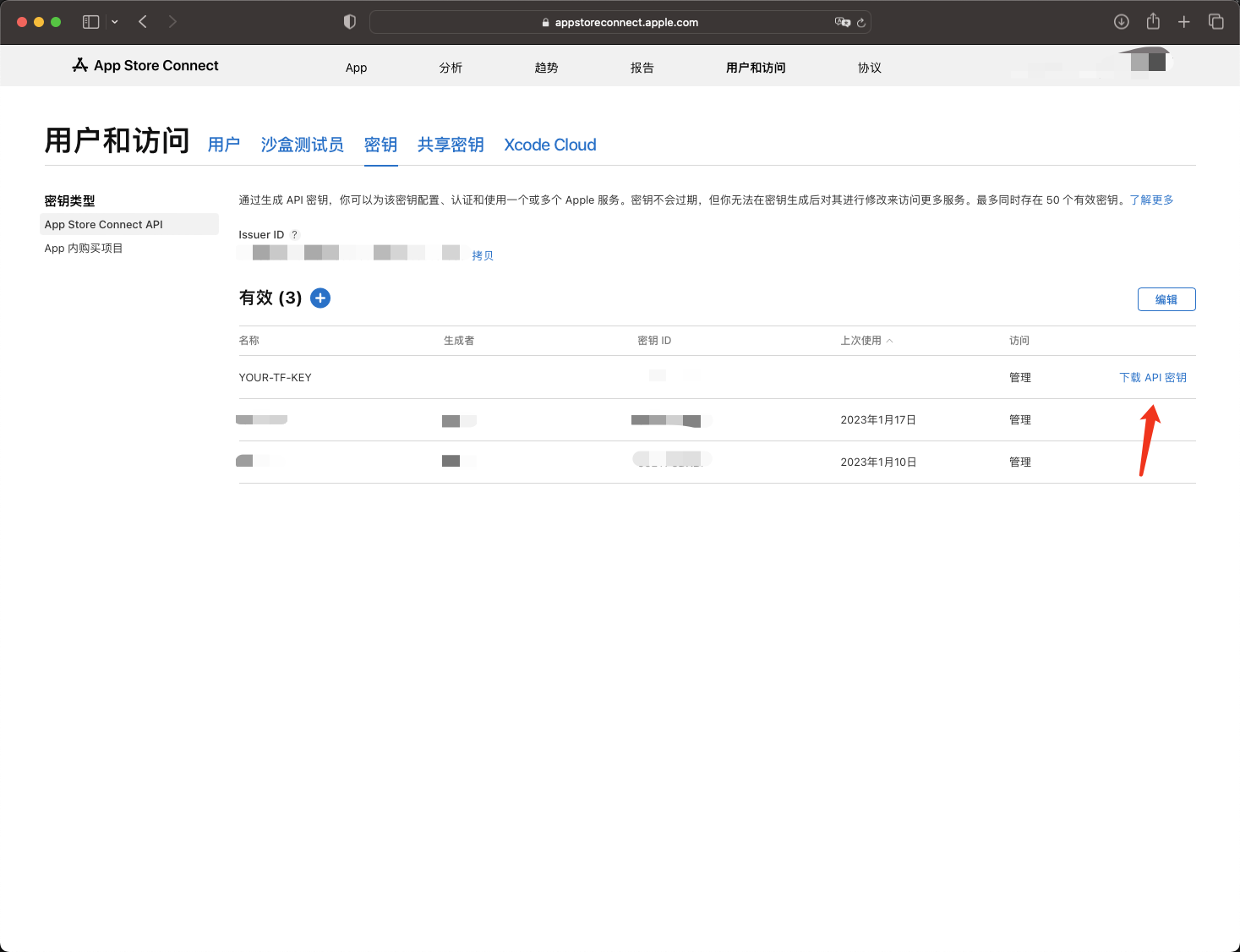
Task: Click 下载 API 密钥 link
Action: click(x=1153, y=377)
